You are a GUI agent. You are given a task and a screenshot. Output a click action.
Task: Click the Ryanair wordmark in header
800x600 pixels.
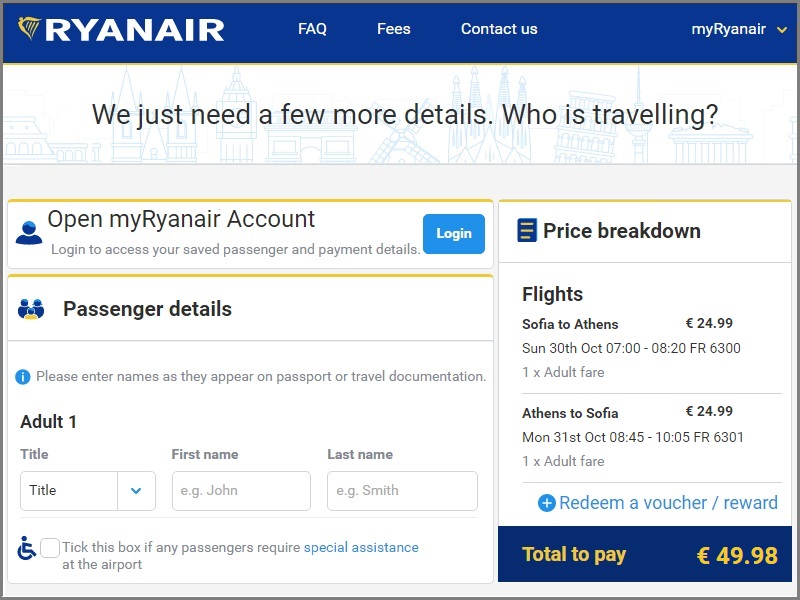click(135, 29)
